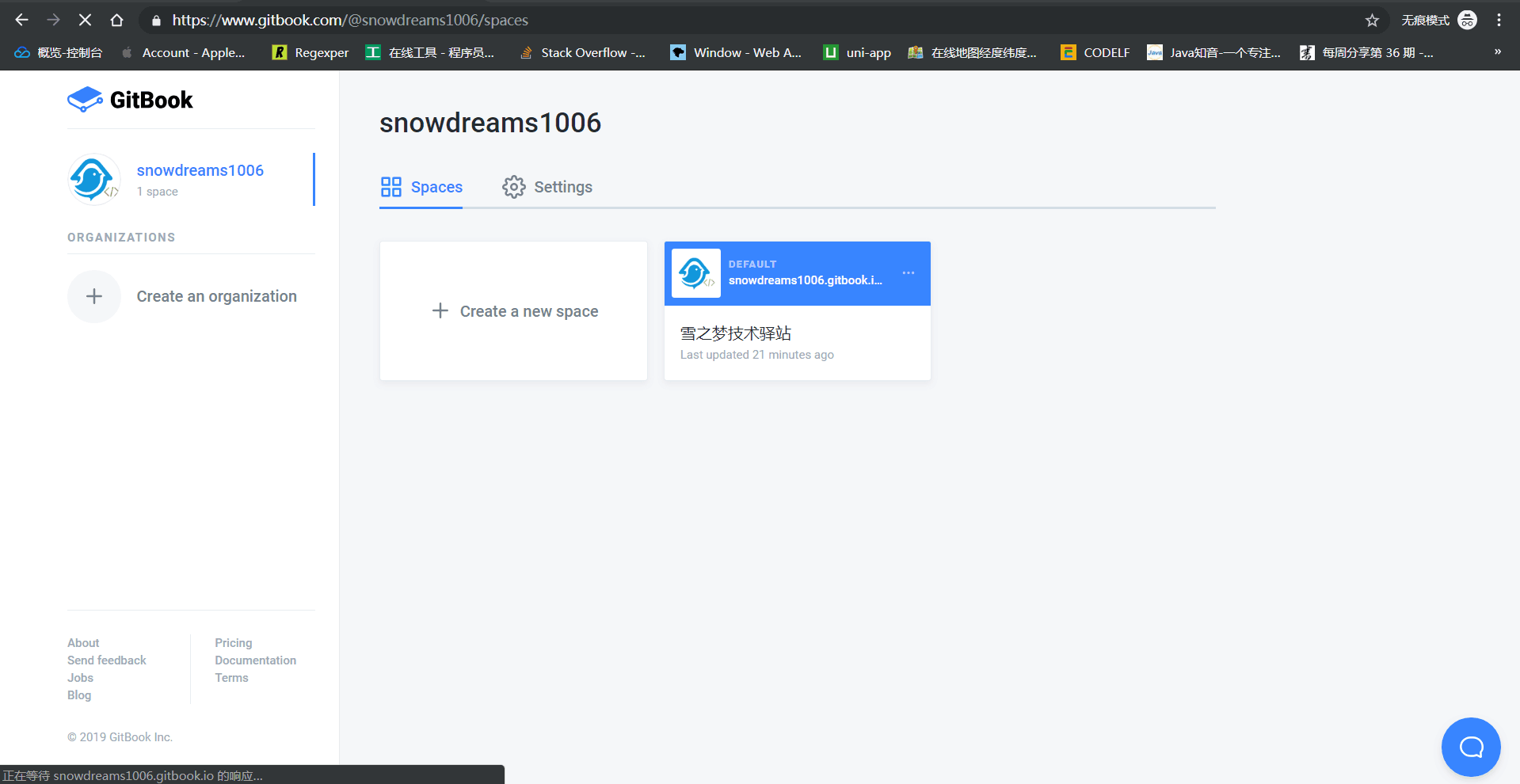The height and width of the screenshot is (784, 1520).
Task: Click the plus icon to create an organization
Action: [93, 295]
